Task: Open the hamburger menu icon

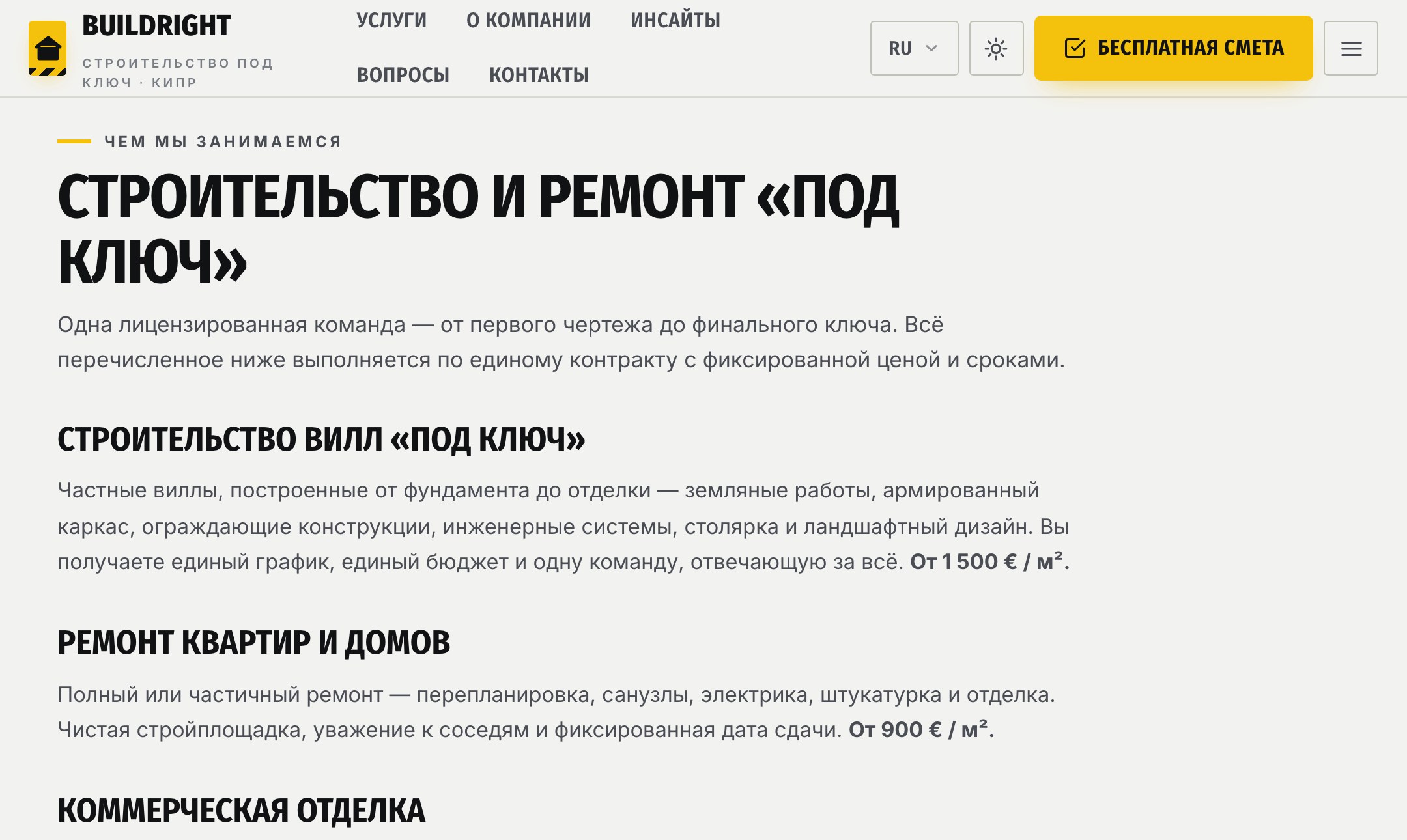Action: coord(1351,48)
